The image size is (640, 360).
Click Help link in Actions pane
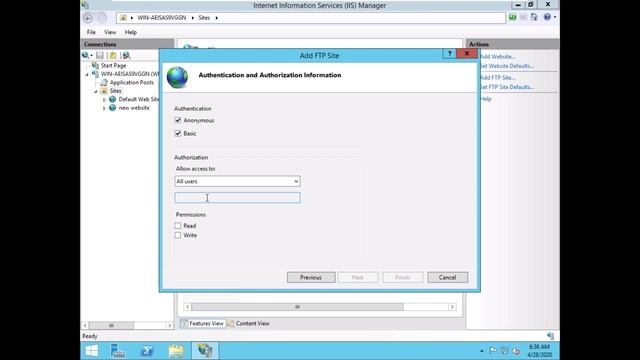tap(486, 99)
